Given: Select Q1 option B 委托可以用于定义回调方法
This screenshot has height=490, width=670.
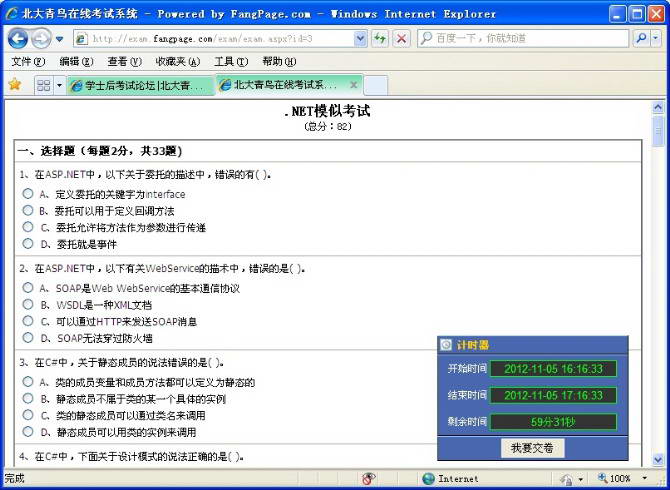Looking at the screenshot, I should point(28,210).
